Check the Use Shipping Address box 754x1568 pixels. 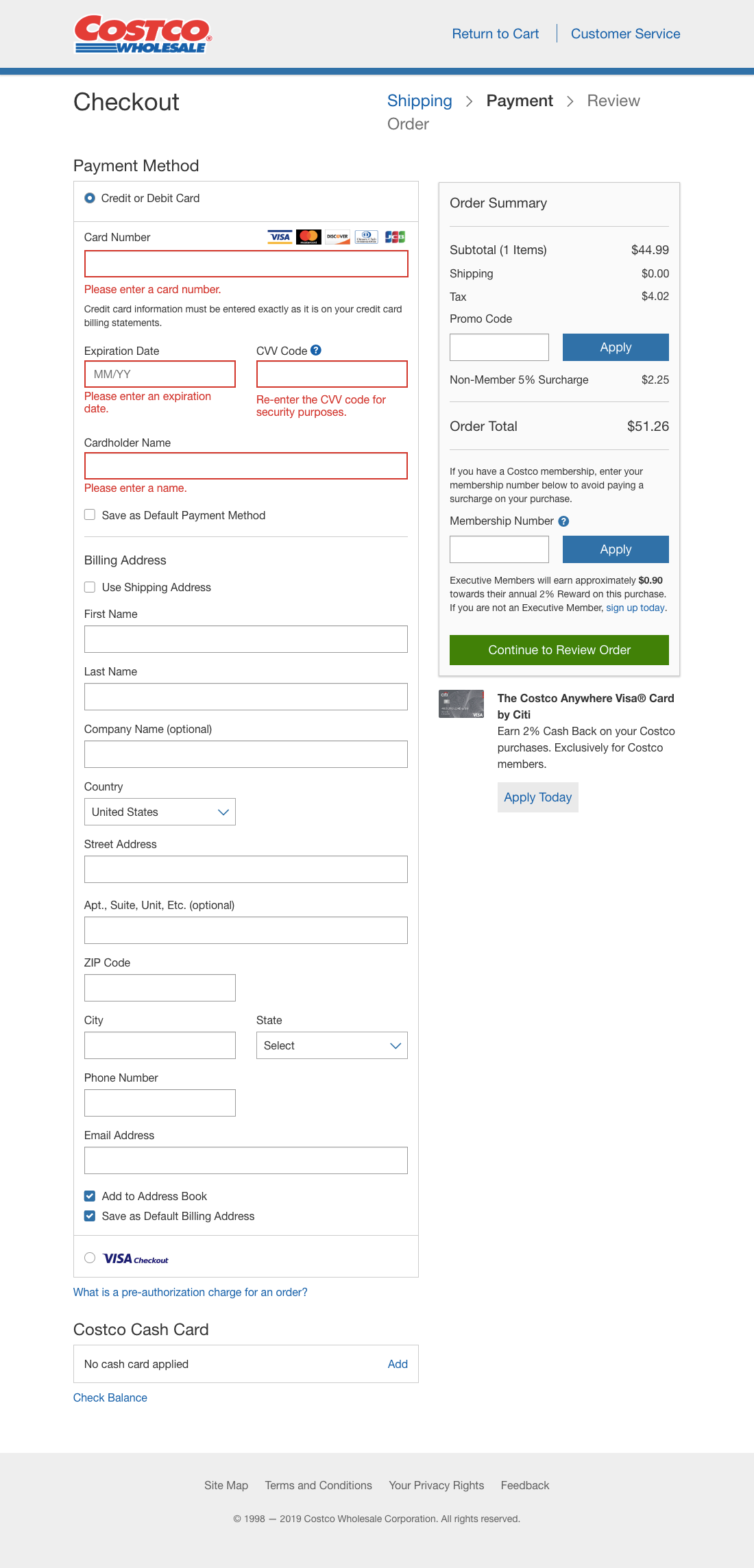click(x=89, y=587)
